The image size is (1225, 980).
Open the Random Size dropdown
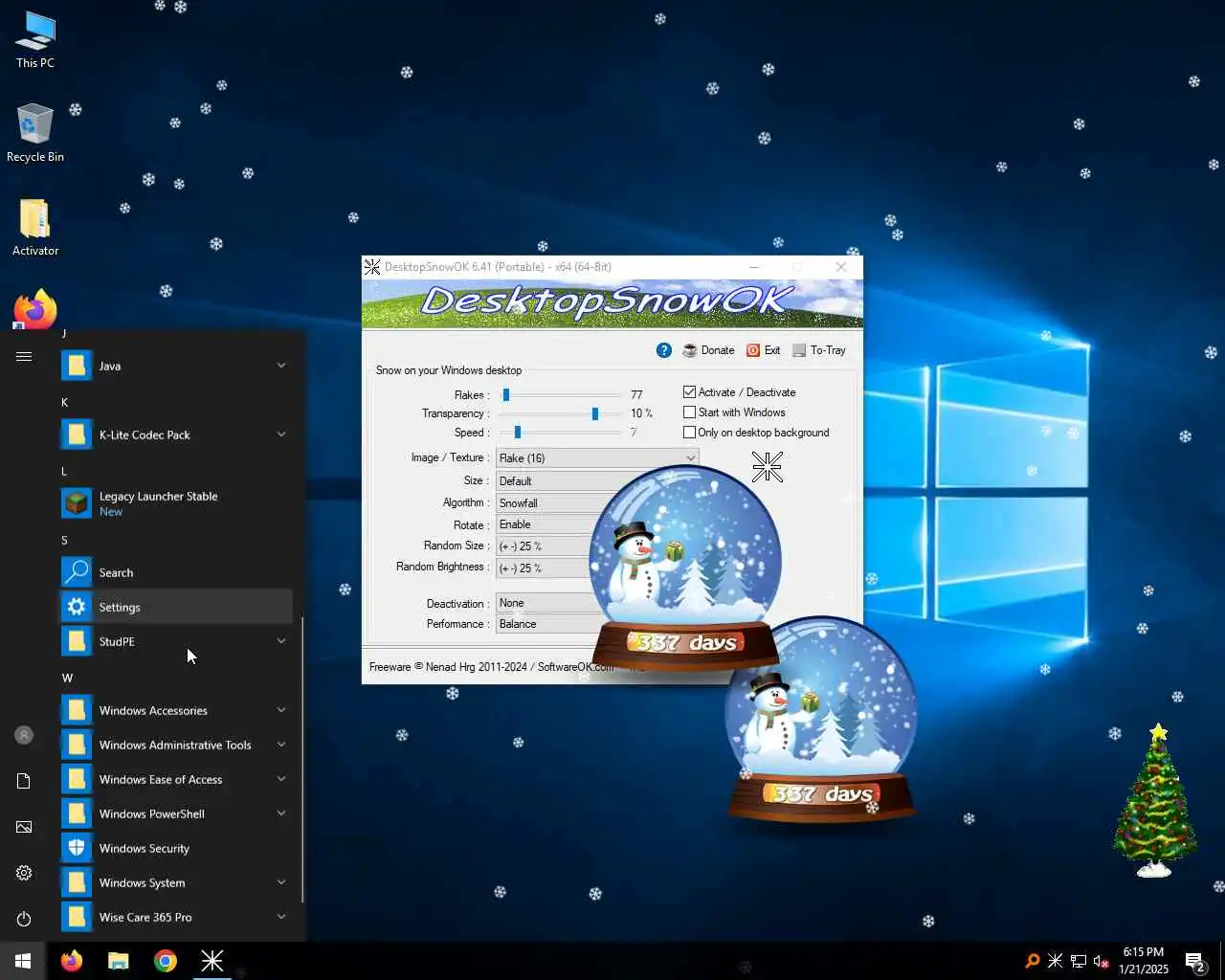click(x=544, y=546)
